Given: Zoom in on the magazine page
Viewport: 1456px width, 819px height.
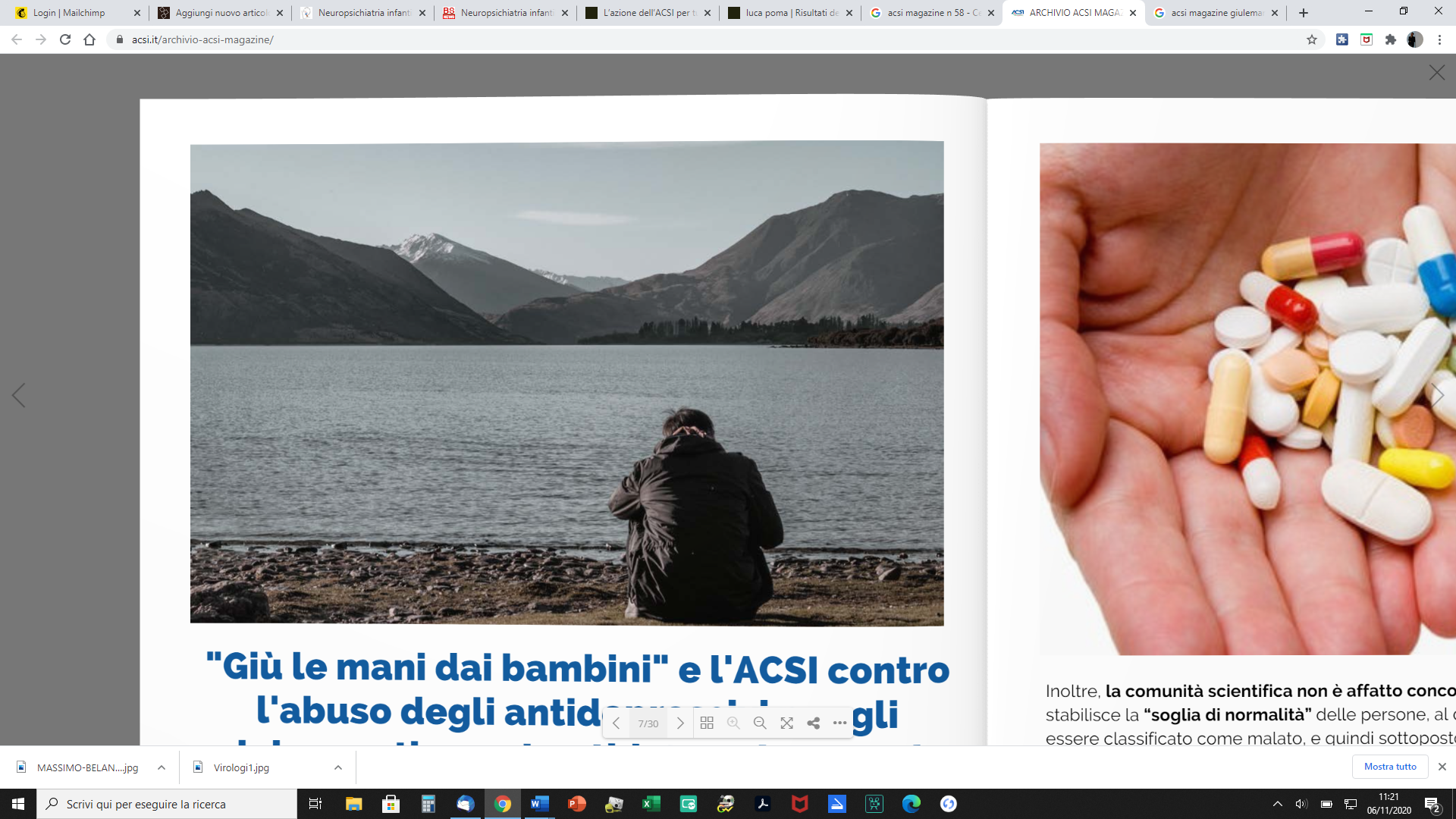Looking at the screenshot, I should click(x=733, y=723).
